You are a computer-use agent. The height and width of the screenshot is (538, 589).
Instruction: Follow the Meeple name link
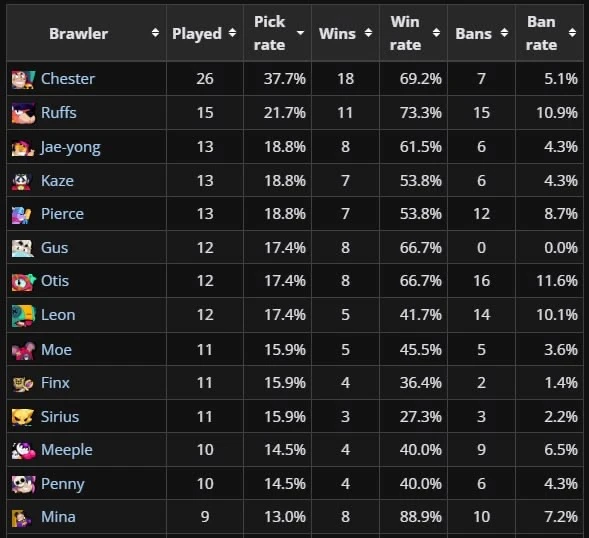coord(67,450)
